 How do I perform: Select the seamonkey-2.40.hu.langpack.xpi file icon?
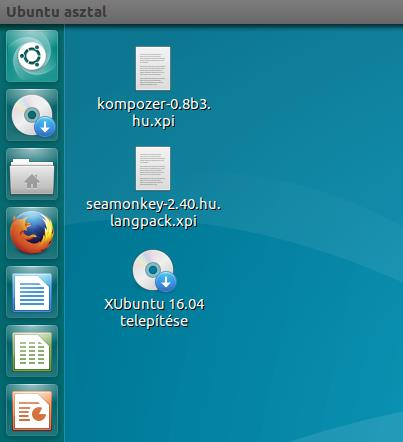coord(153,168)
